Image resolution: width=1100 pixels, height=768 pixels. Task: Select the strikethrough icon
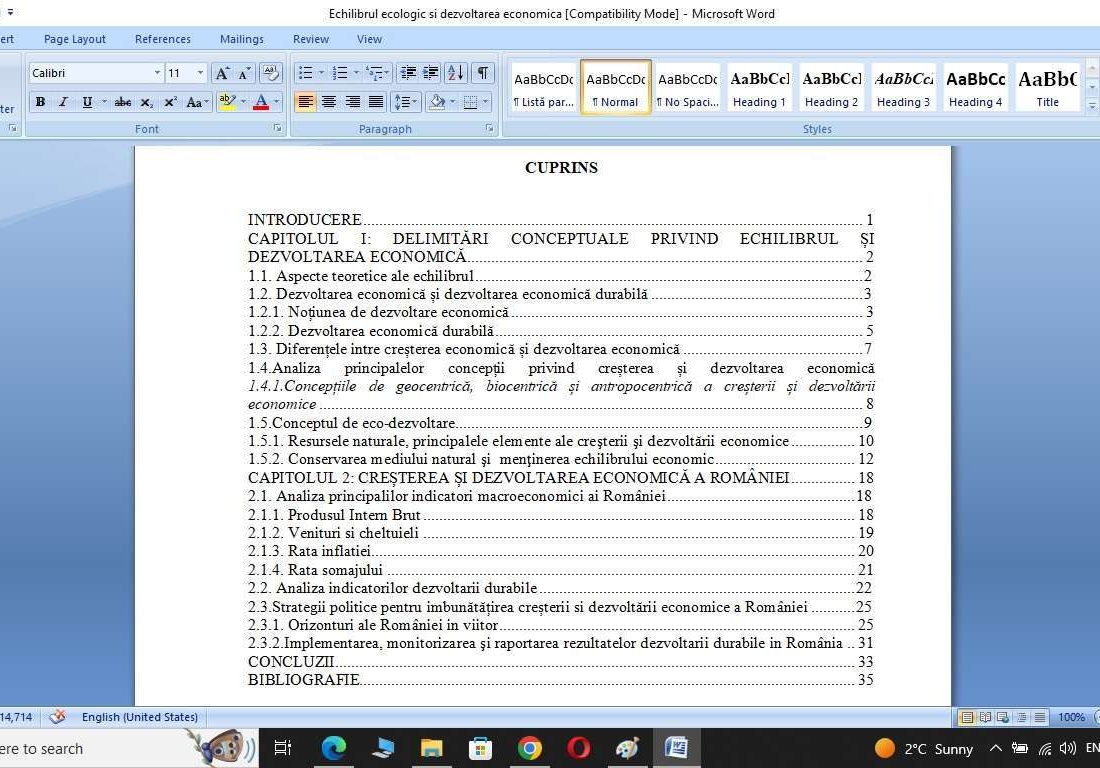coord(123,101)
